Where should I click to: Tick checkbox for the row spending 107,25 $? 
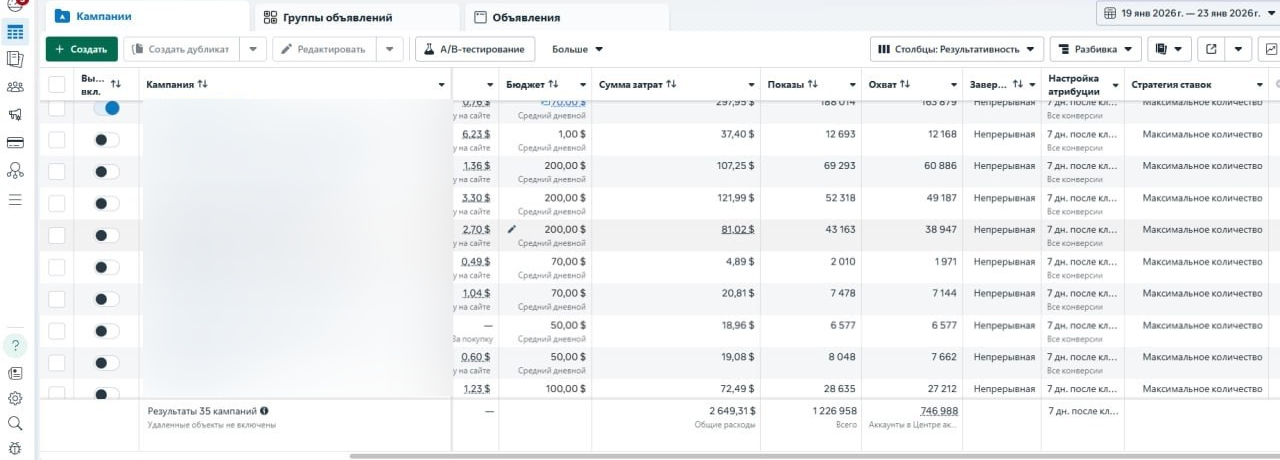[x=57, y=171]
